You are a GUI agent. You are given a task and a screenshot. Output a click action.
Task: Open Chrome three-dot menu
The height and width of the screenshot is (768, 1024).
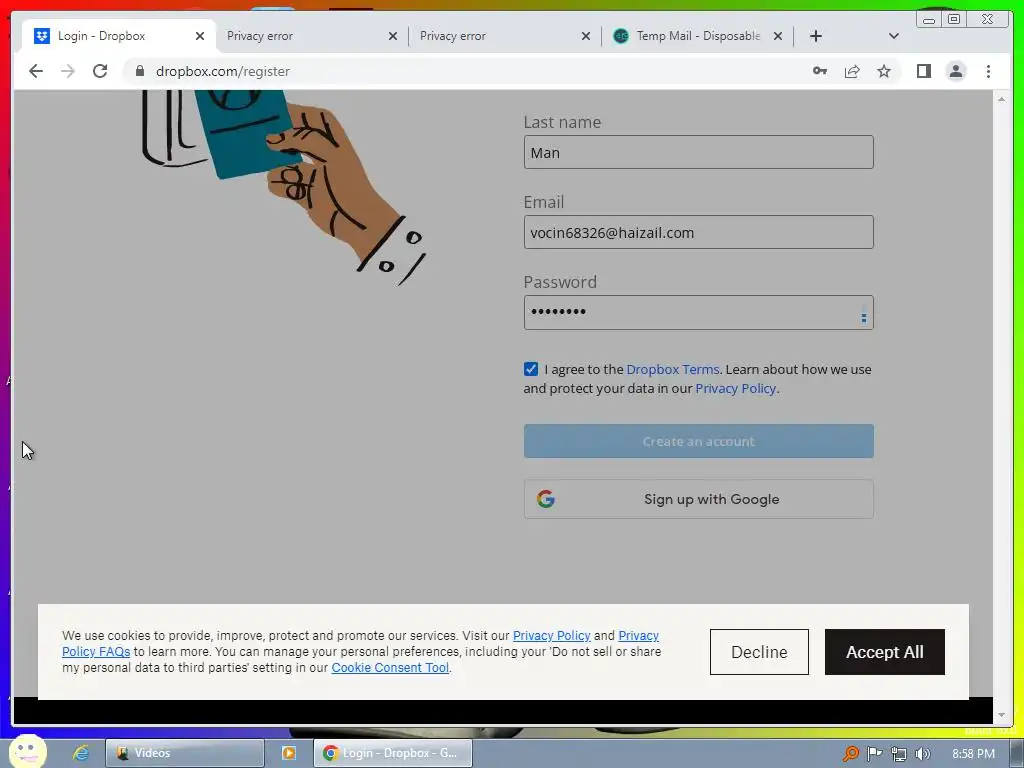[988, 71]
